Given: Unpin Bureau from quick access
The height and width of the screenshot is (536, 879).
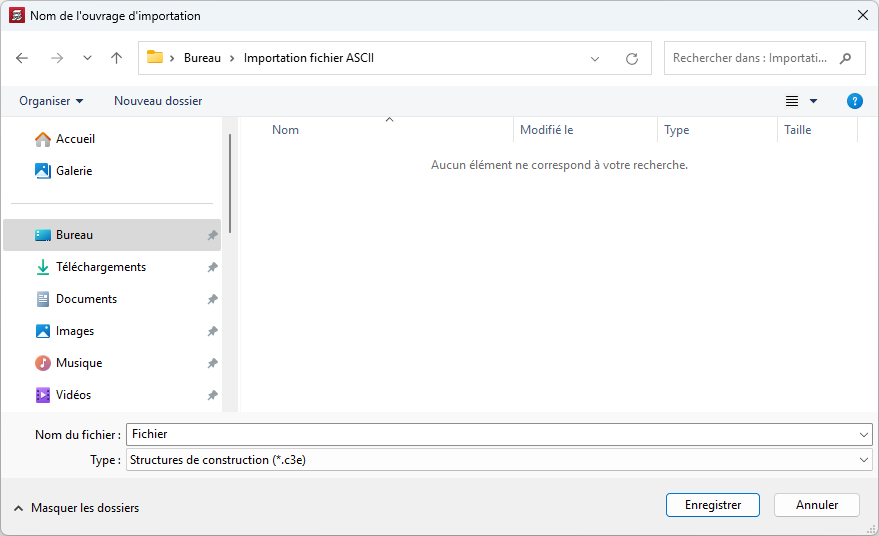Looking at the screenshot, I should pos(212,235).
